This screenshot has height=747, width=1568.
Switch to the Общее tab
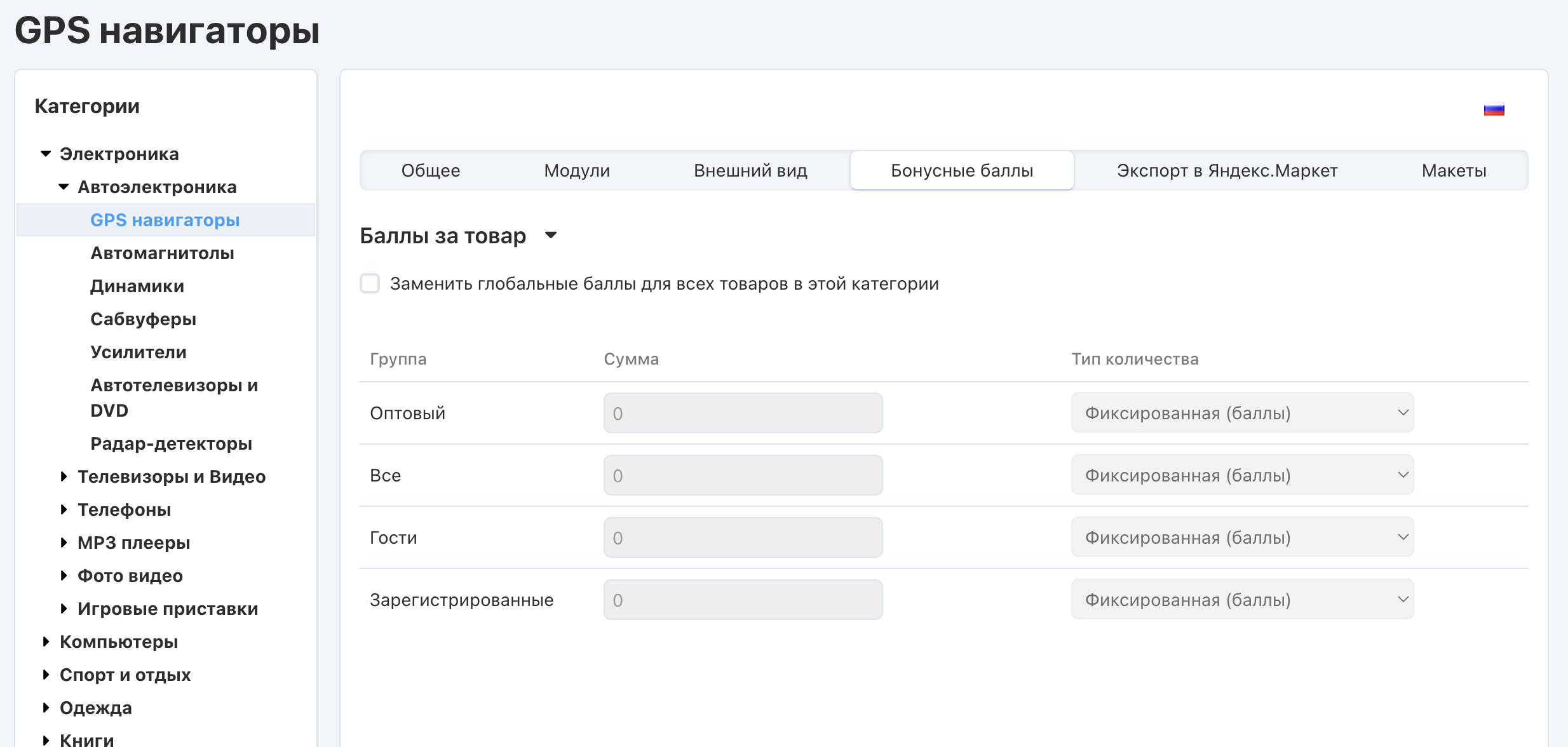(431, 170)
